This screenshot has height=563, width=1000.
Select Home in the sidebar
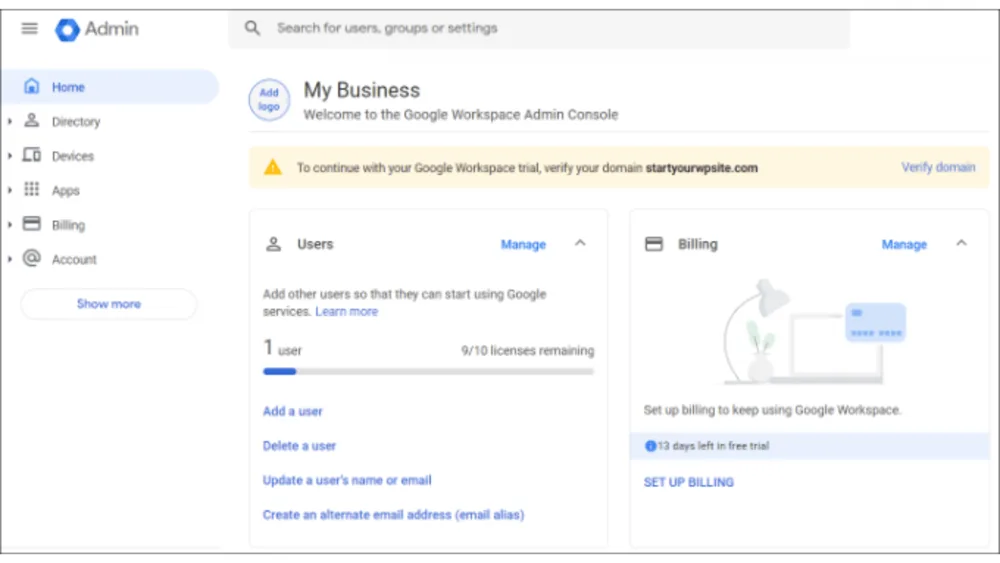coord(110,87)
